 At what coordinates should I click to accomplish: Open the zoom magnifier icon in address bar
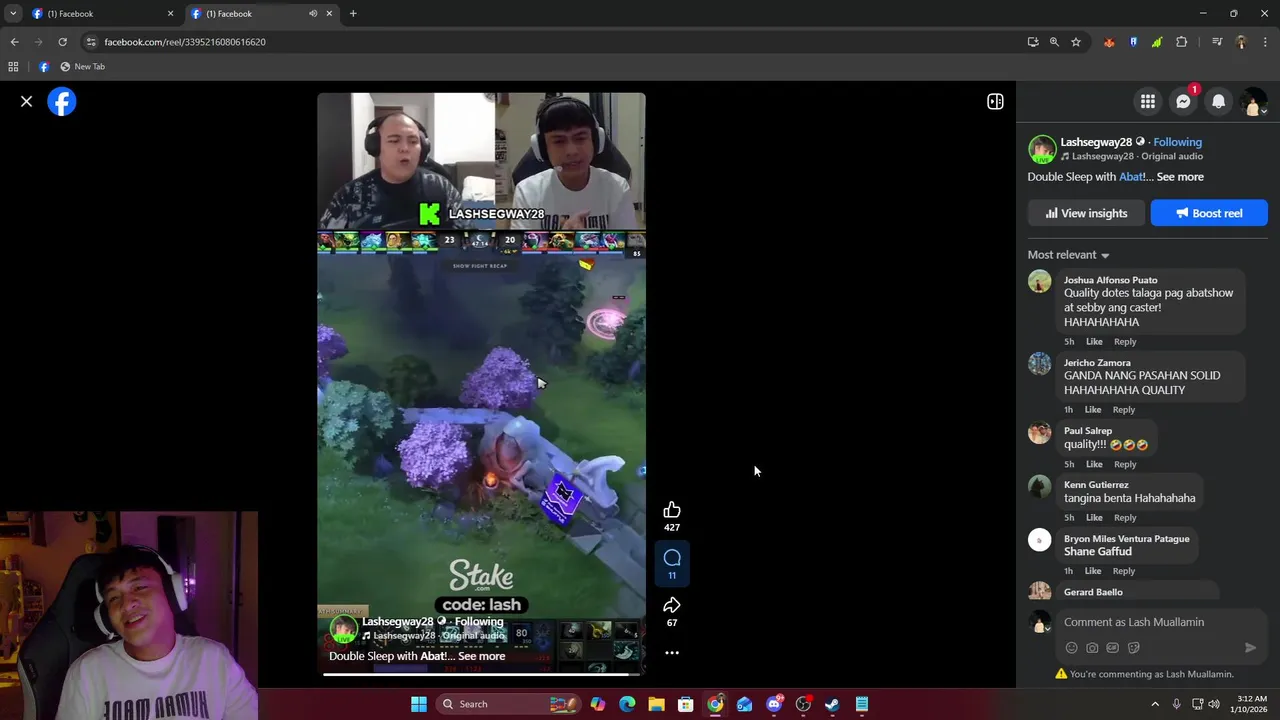click(1054, 42)
